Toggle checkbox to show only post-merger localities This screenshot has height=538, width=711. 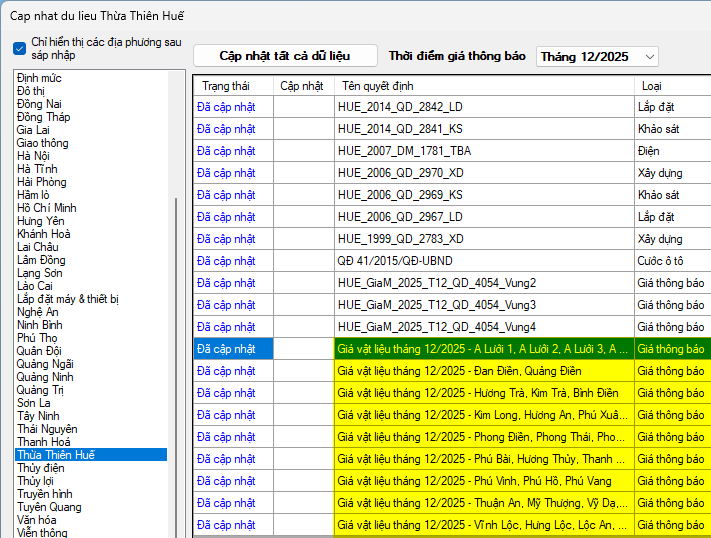pos(20,48)
